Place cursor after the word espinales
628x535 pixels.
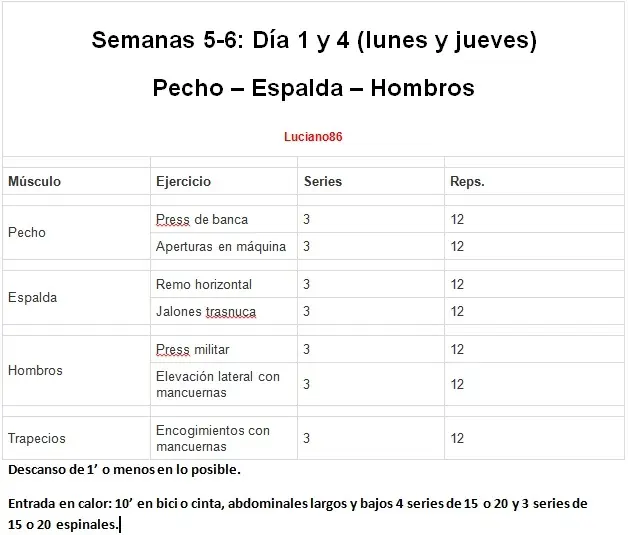pyautogui.click(x=119, y=524)
